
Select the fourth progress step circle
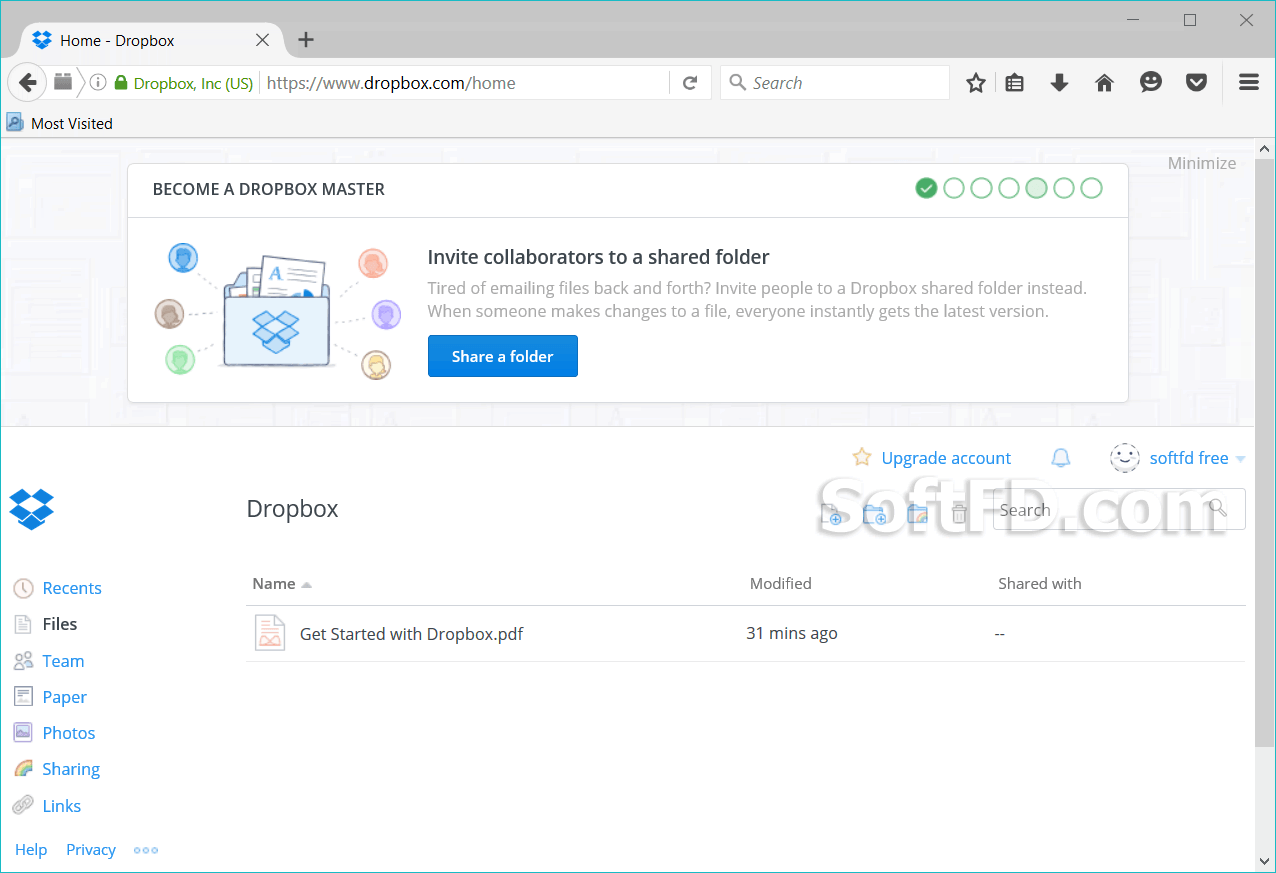click(x=1009, y=188)
